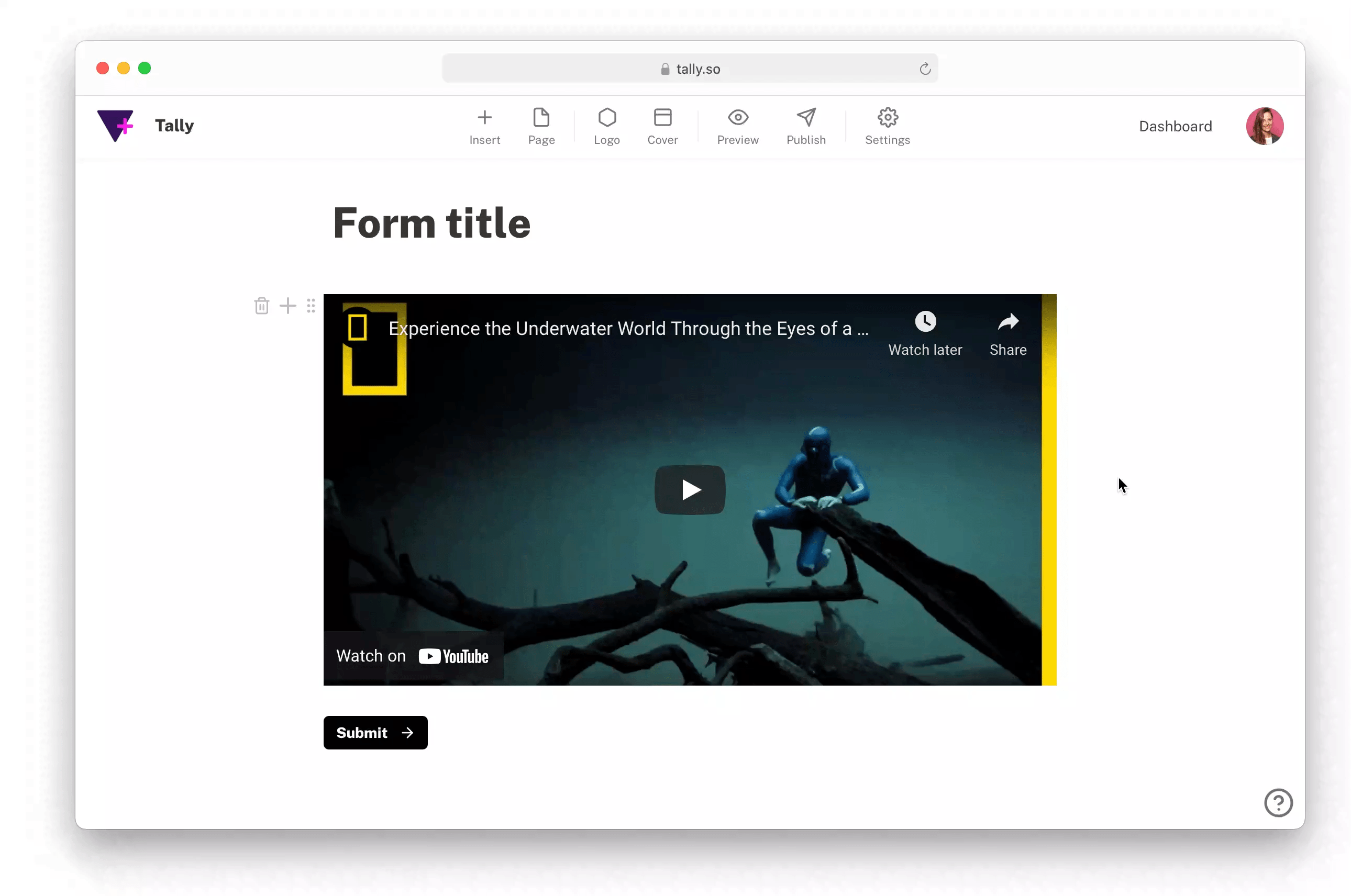The height and width of the screenshot is (896, 1351).
Task: Open the Insert block menu
Action: tap(484, 127)
